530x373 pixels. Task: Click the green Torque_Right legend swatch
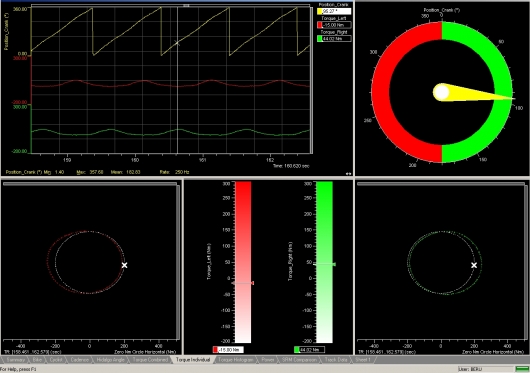click(x=319, y=39)
